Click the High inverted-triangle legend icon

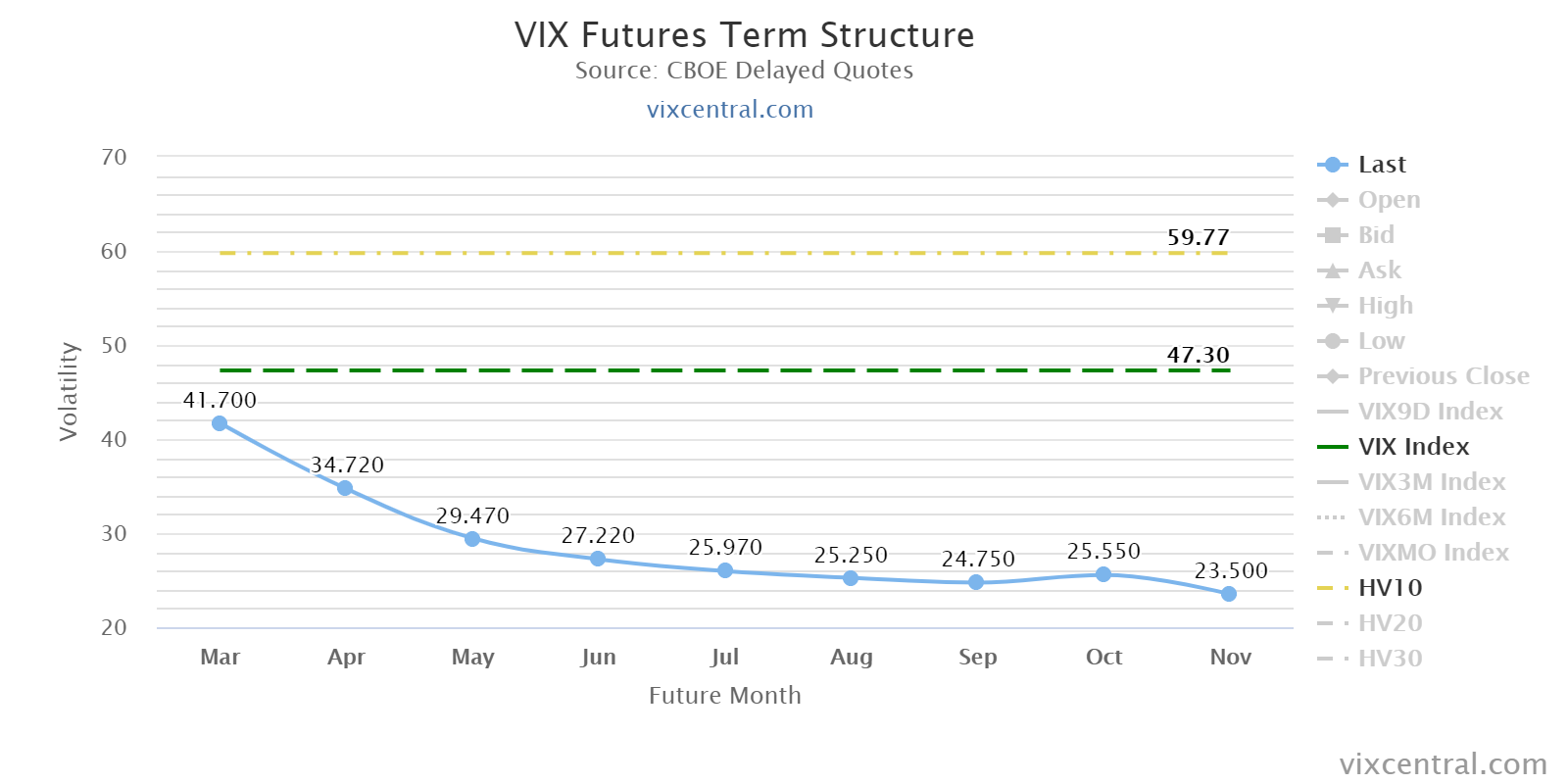click(x=1332, y=306)
